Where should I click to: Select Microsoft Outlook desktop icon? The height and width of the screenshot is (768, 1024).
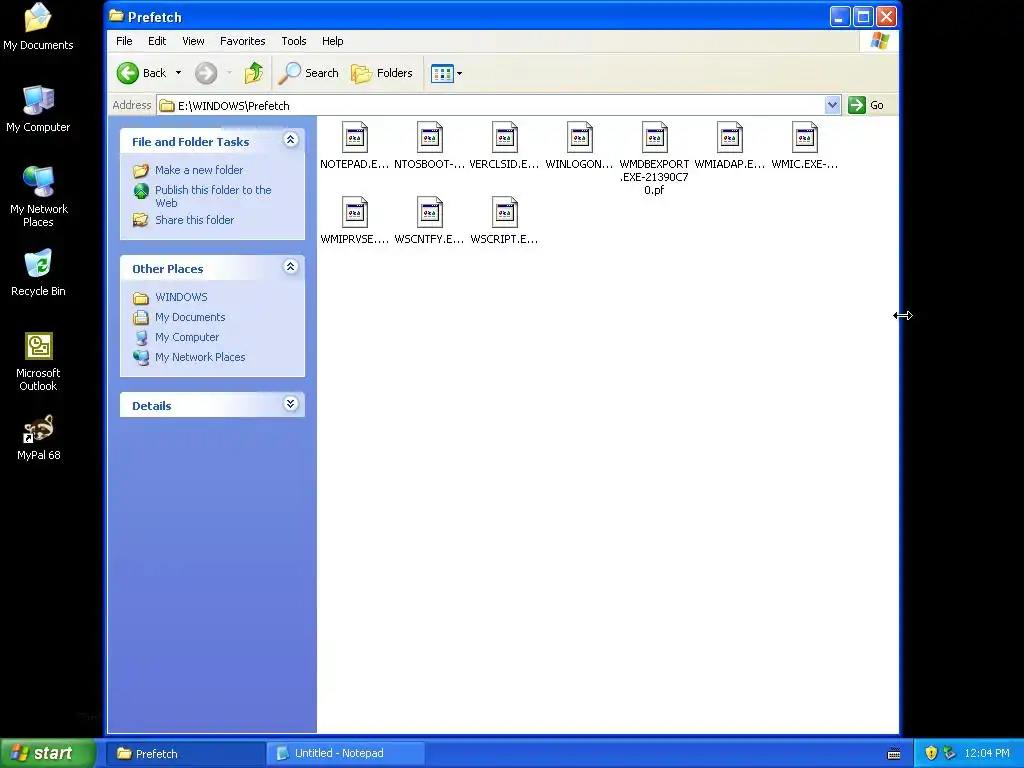tap(38, 361)
